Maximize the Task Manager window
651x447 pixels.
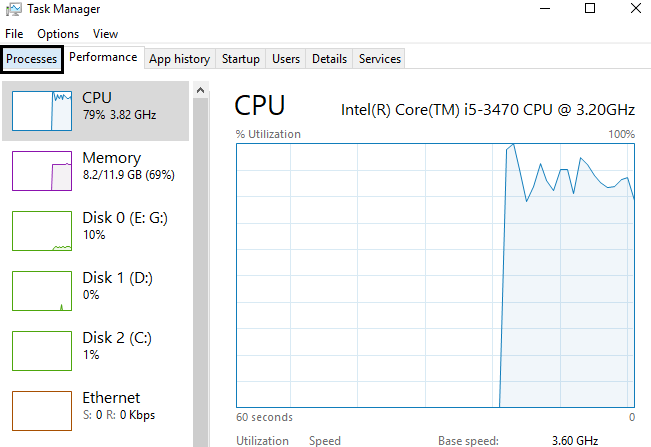(x=590, y=8)
